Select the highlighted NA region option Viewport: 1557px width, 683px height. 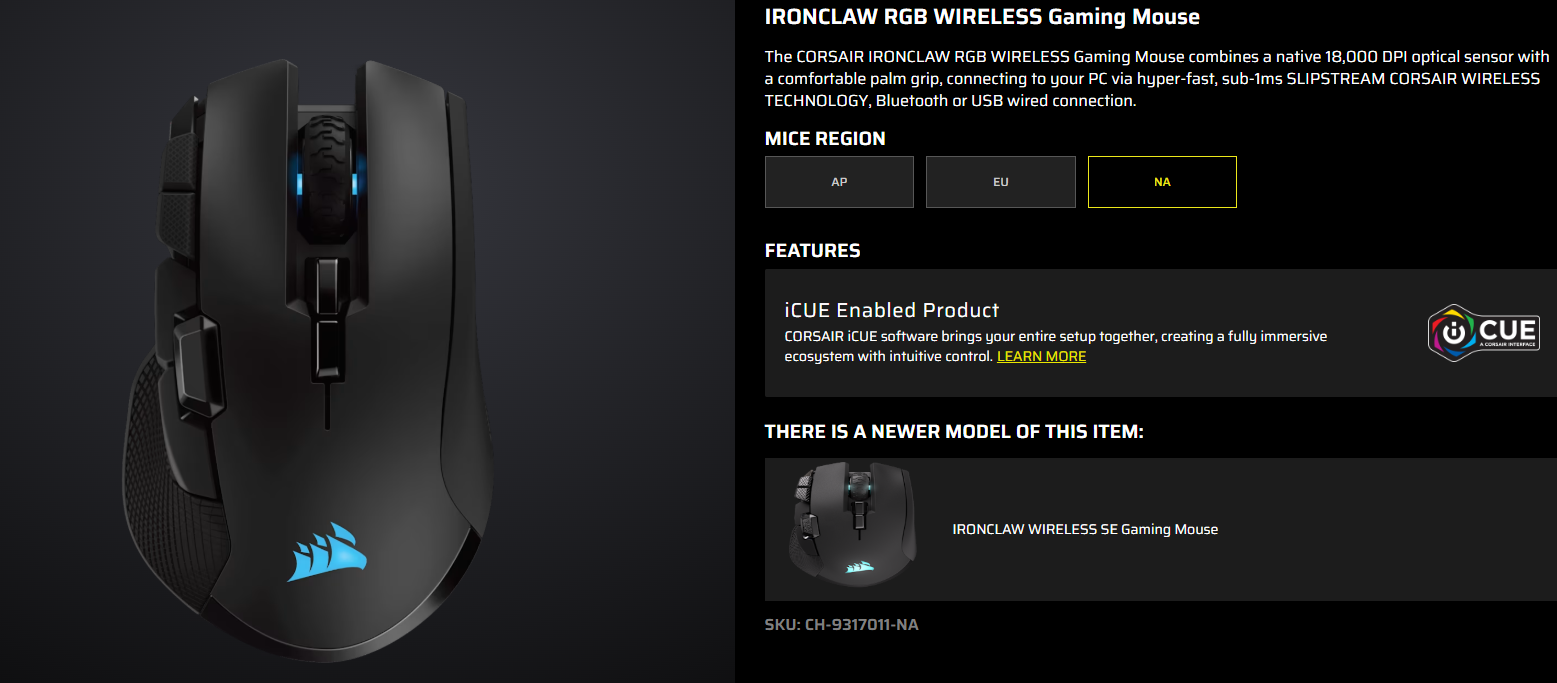point(1162,182)
